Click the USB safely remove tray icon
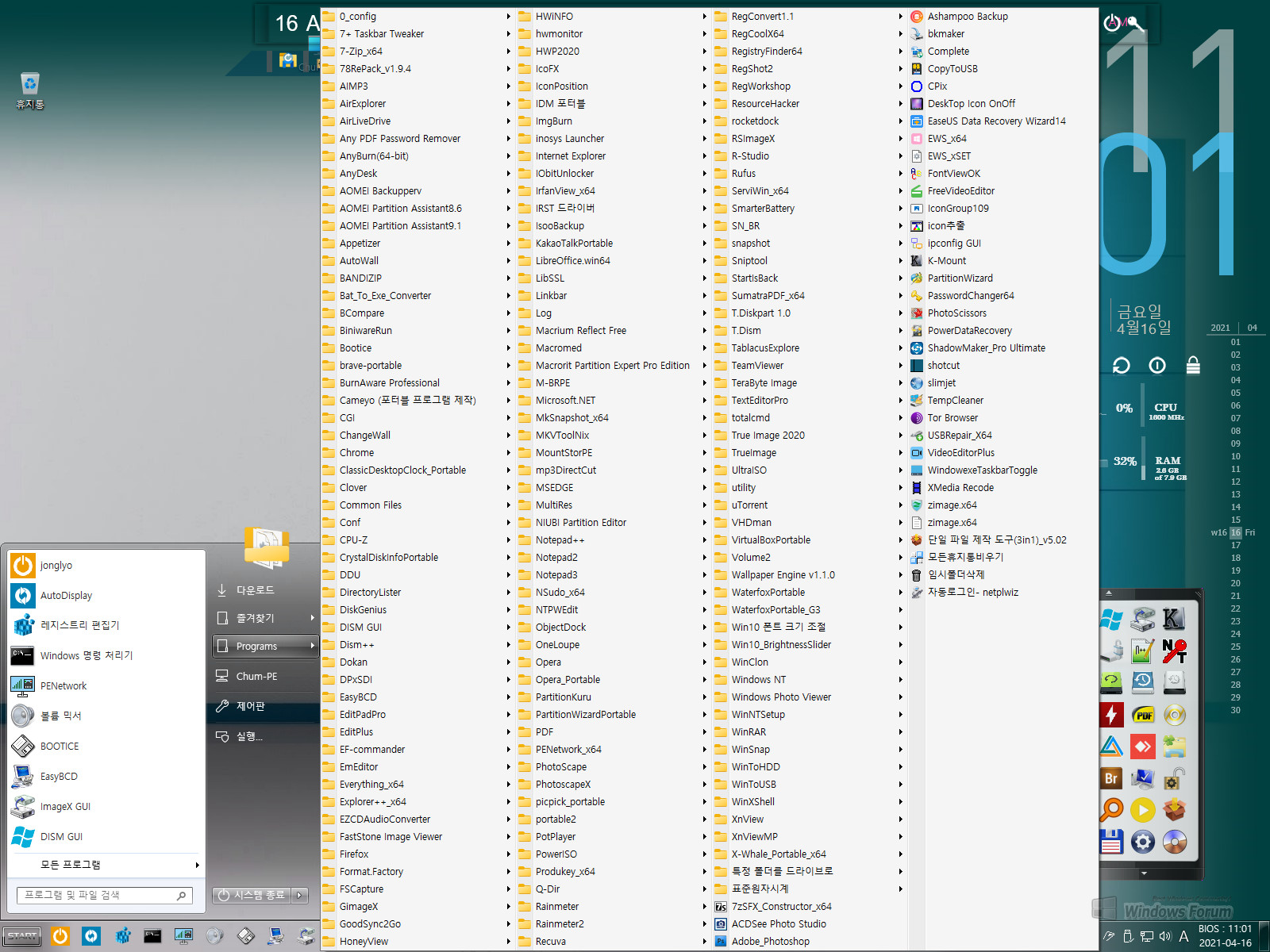 coord(1129,936)
